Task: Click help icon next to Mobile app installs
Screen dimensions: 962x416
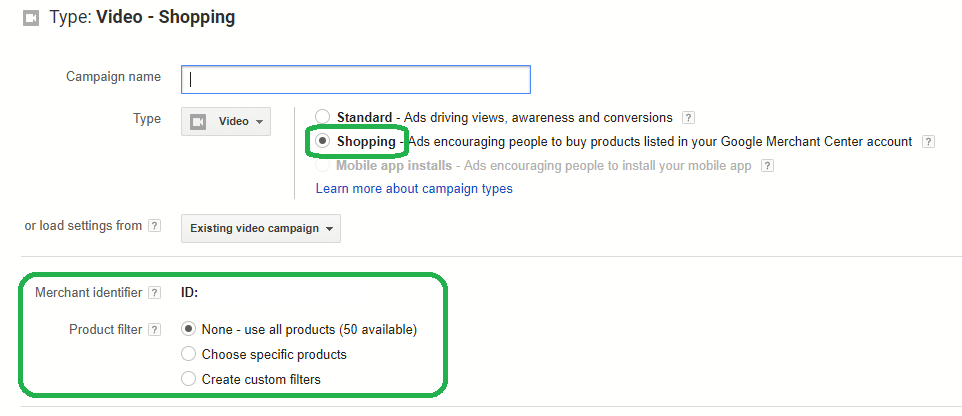Action: click(767, 166)
